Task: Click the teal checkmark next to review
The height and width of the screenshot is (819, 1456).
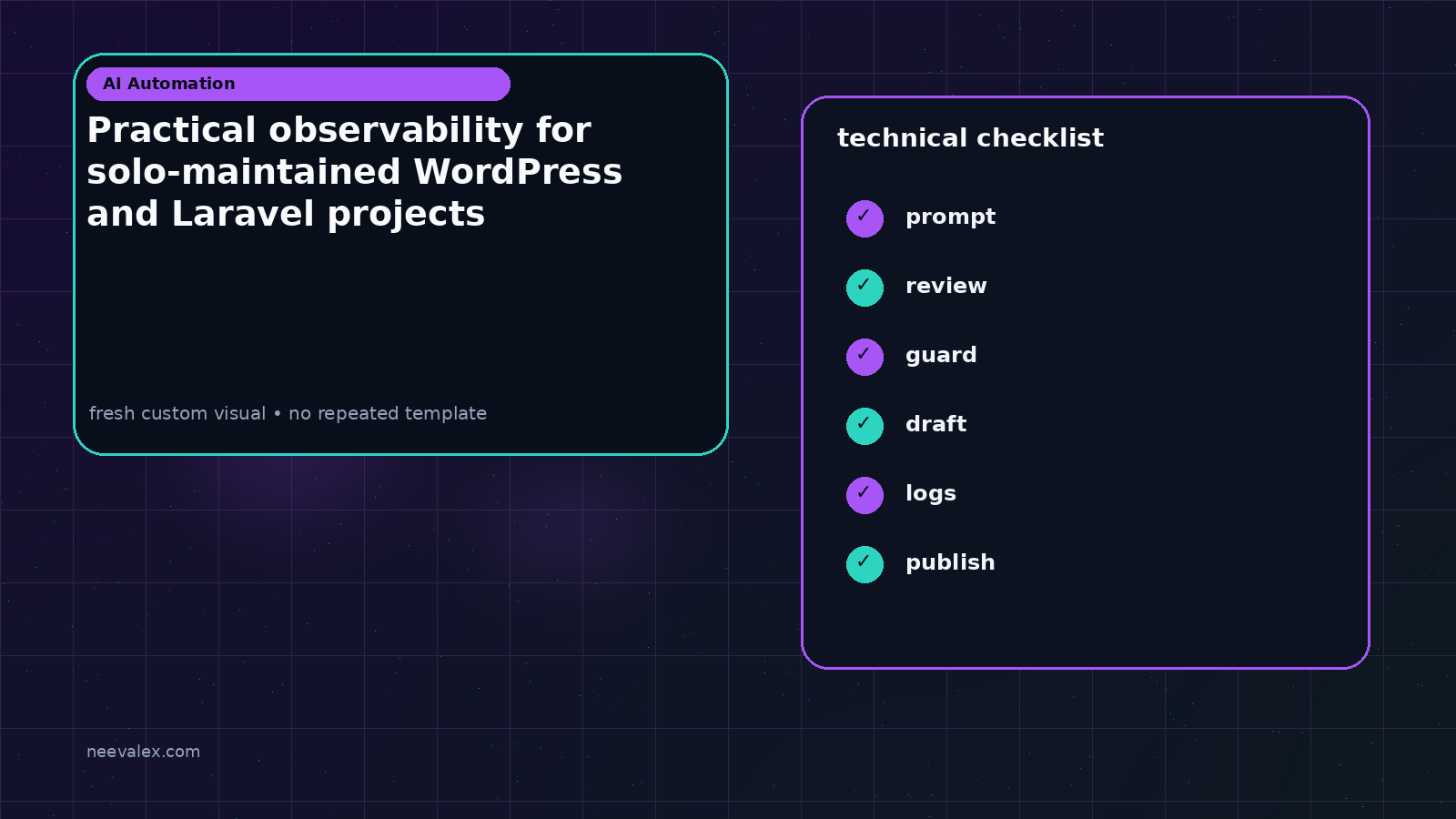Action: [x=864, y=288]
